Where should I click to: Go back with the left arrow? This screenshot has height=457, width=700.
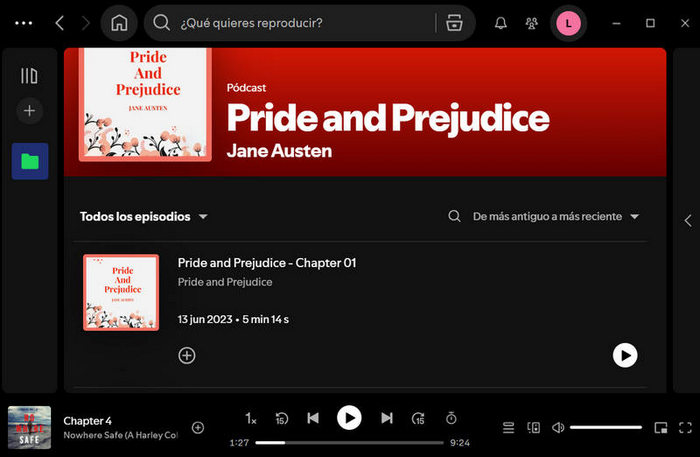point(60,23)
